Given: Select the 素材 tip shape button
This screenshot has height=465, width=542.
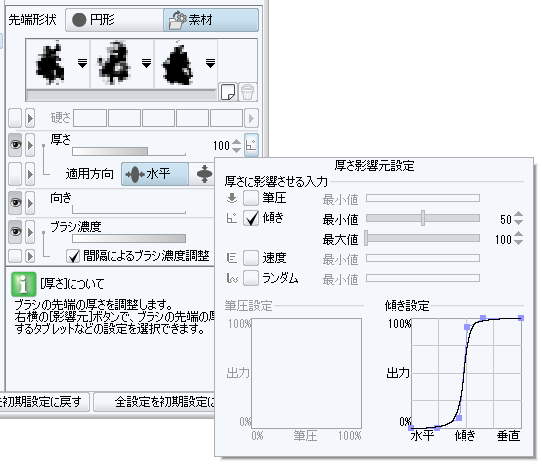Looking at the screenshot, I should (211, 20).
